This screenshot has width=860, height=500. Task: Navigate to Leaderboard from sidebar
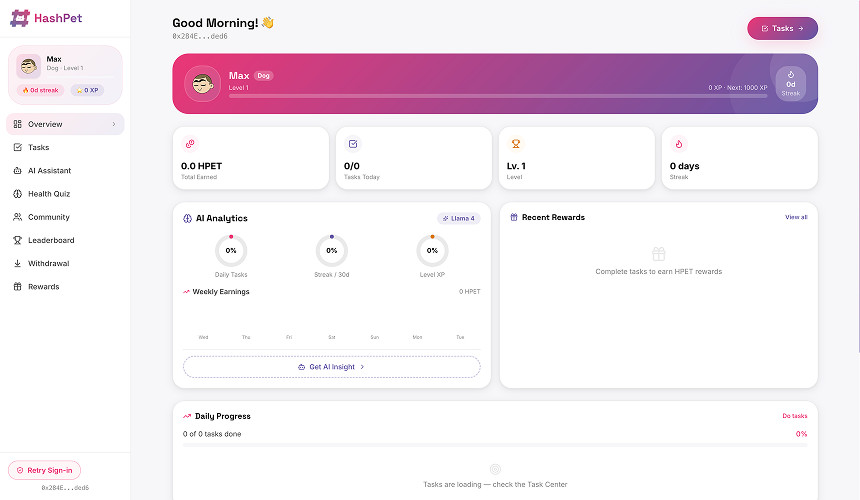51,240
